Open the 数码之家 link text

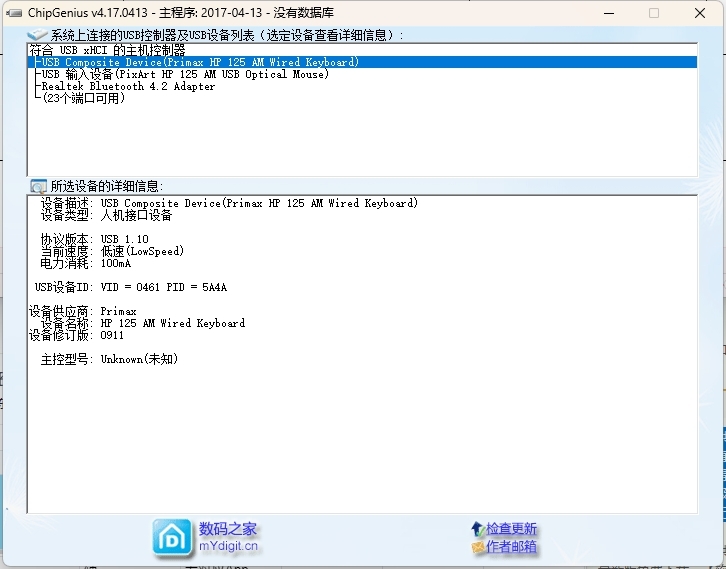(227, 529)
